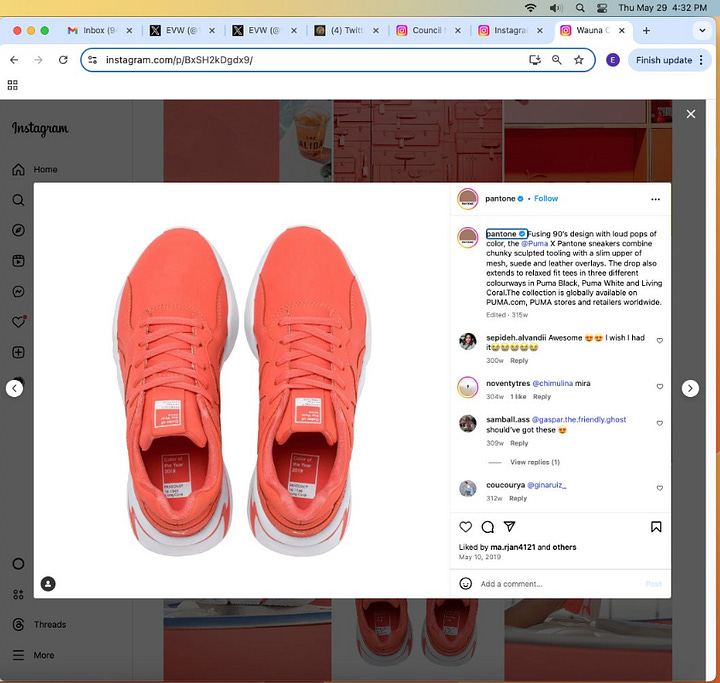720x683 pixels.
Task: Open a new browser tab
Action: point(646,30)
